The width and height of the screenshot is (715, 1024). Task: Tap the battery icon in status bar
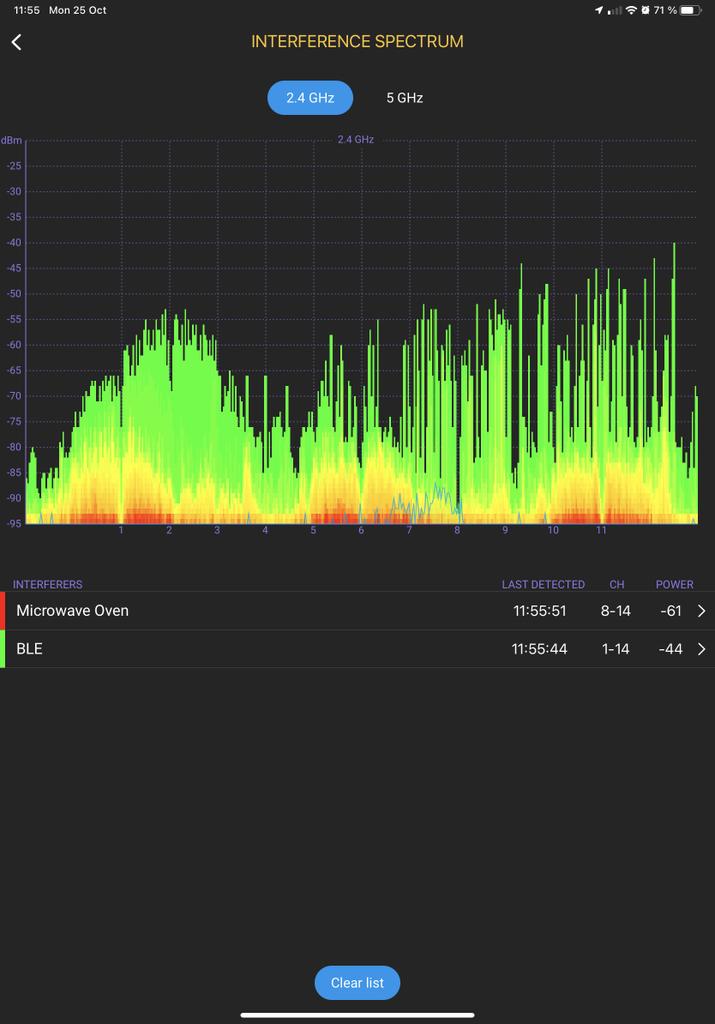691,10
